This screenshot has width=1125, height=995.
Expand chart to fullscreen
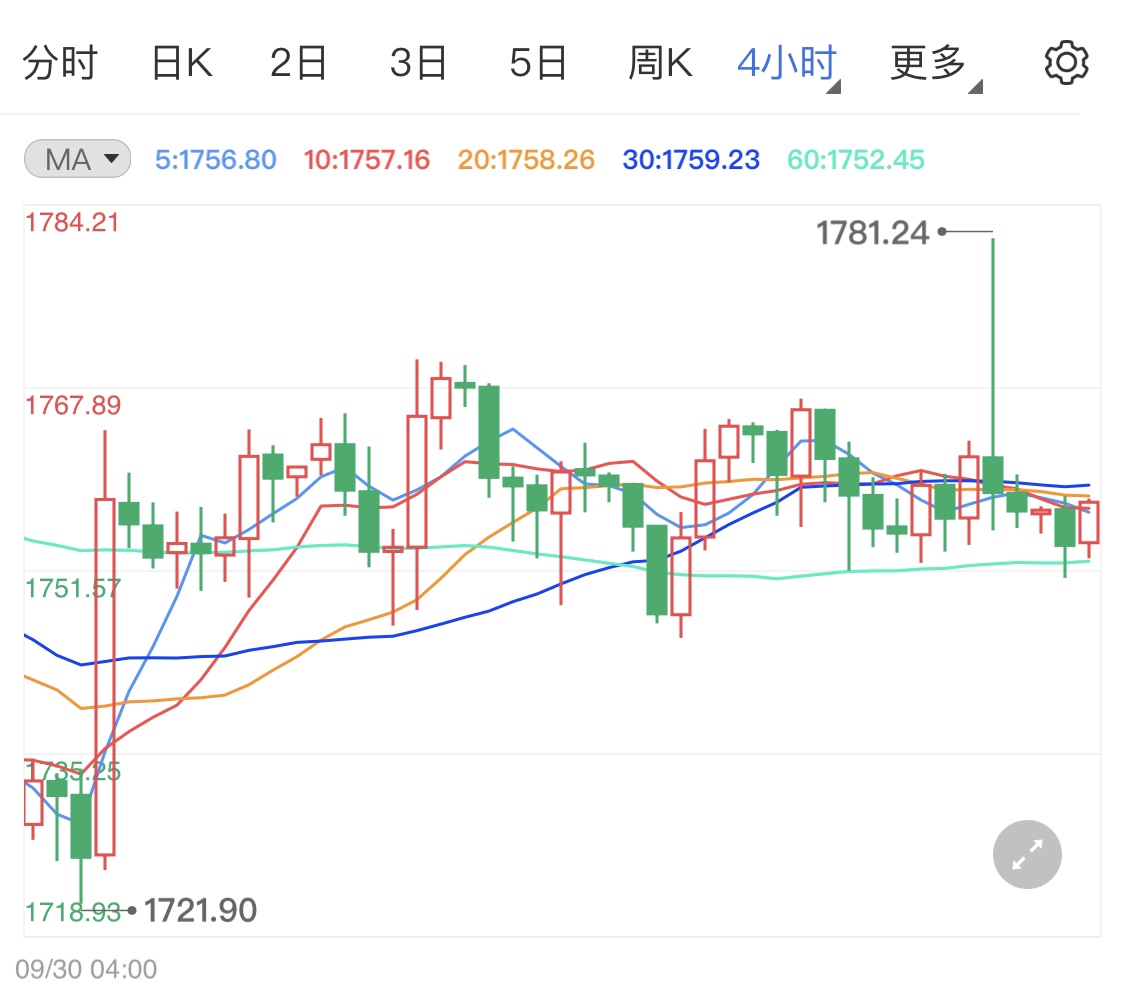click(1027, 854)
